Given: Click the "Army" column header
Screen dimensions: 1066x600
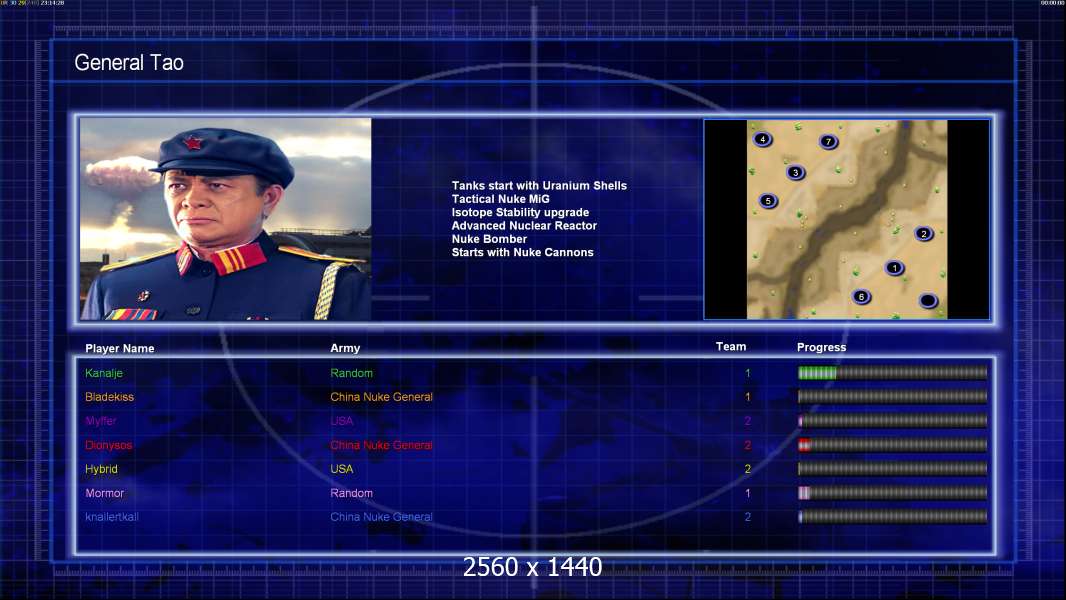Looking at the screenshot, I should [345, 348].
